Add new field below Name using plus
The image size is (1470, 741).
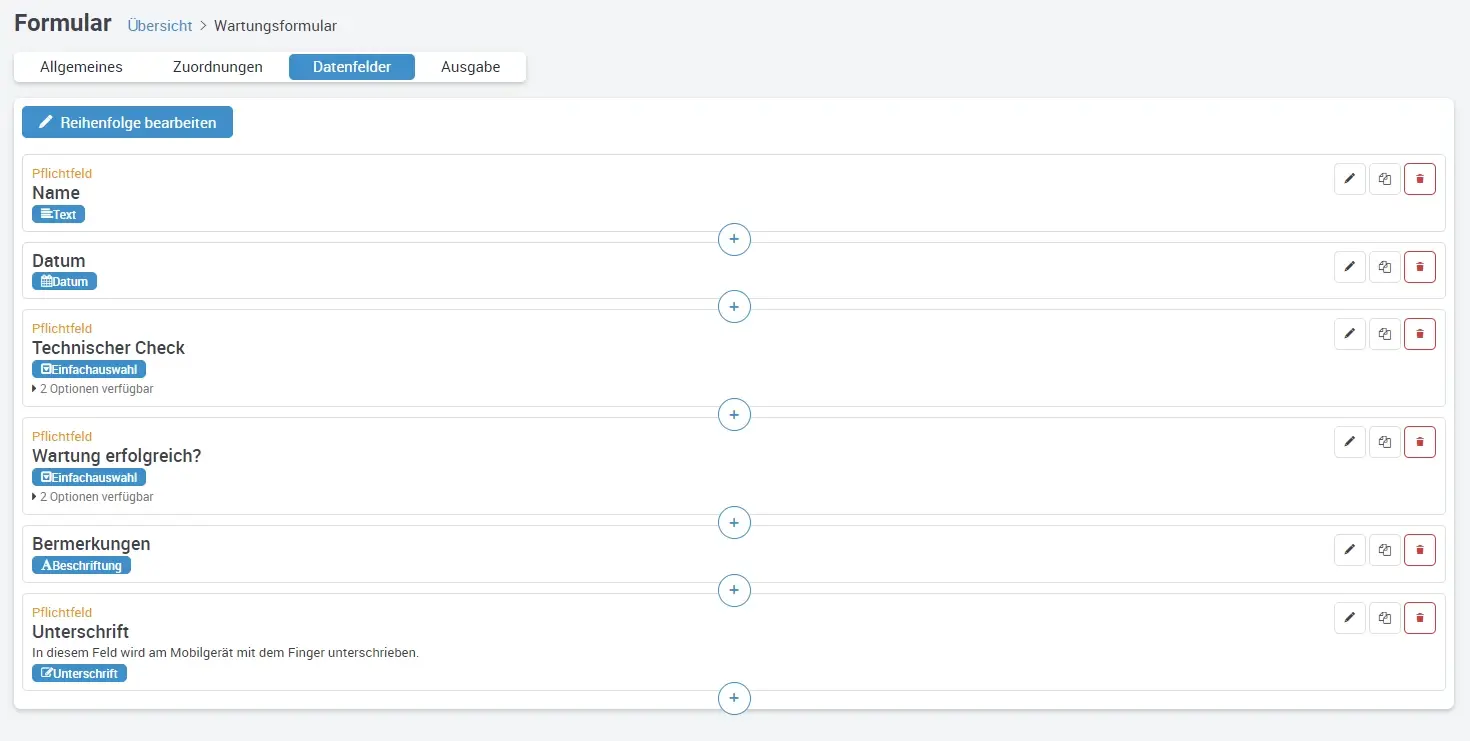point(734,240)
